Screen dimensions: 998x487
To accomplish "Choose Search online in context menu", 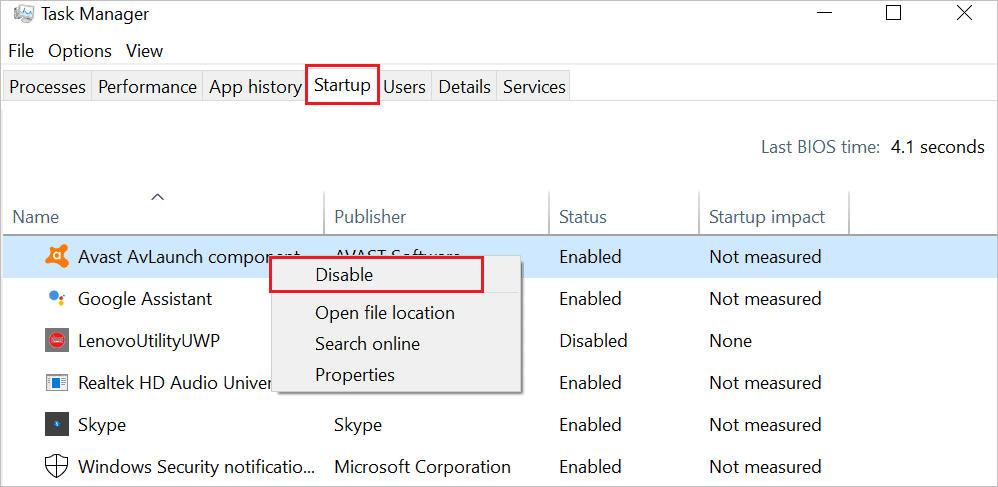I will (x=367, y=344).
